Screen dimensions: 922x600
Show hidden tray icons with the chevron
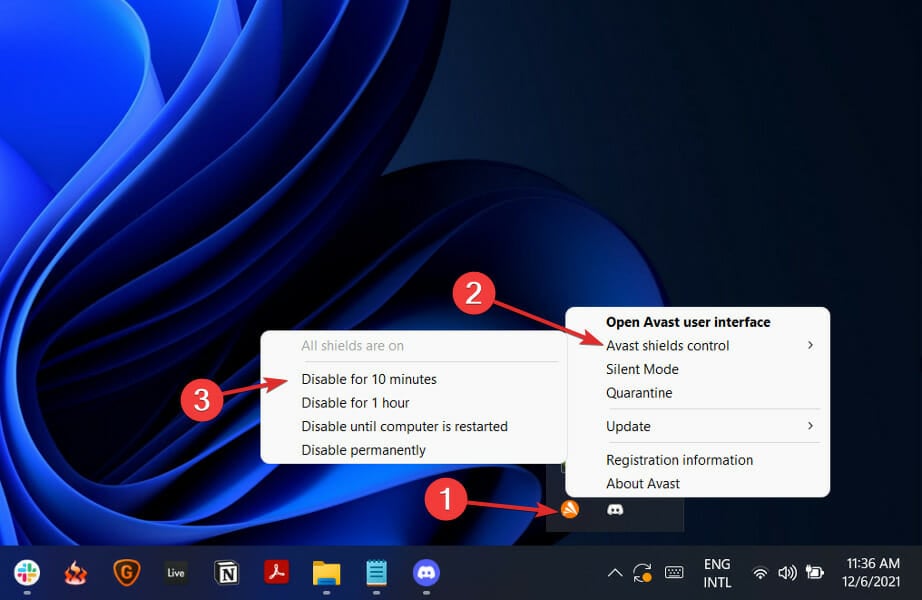click(x=615, y=573)
